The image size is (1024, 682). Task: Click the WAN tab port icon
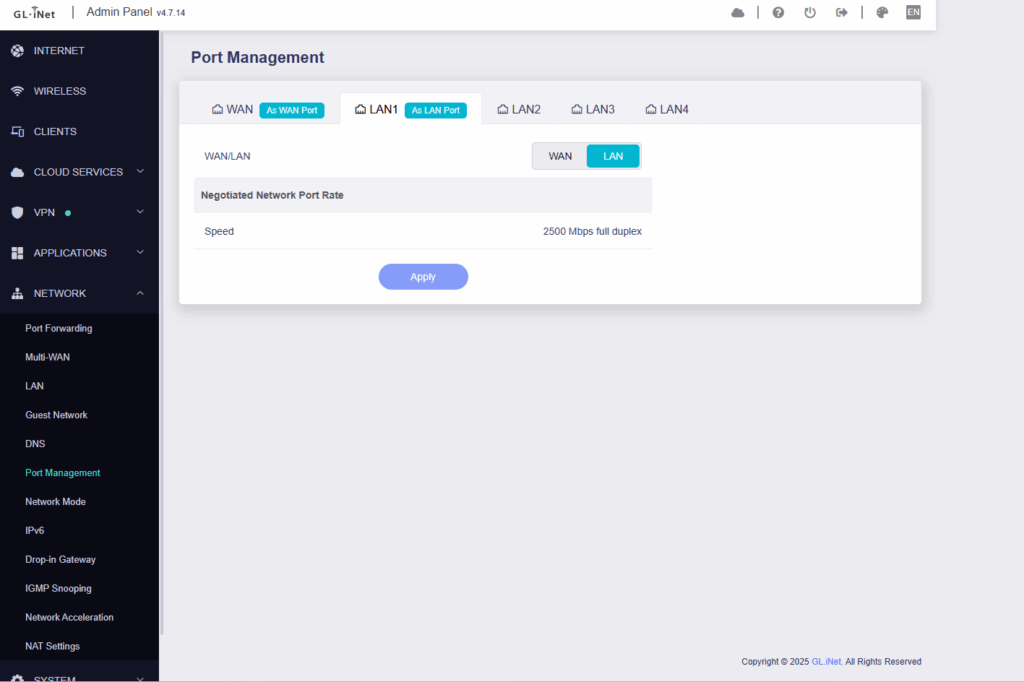[x=217, y=109]
